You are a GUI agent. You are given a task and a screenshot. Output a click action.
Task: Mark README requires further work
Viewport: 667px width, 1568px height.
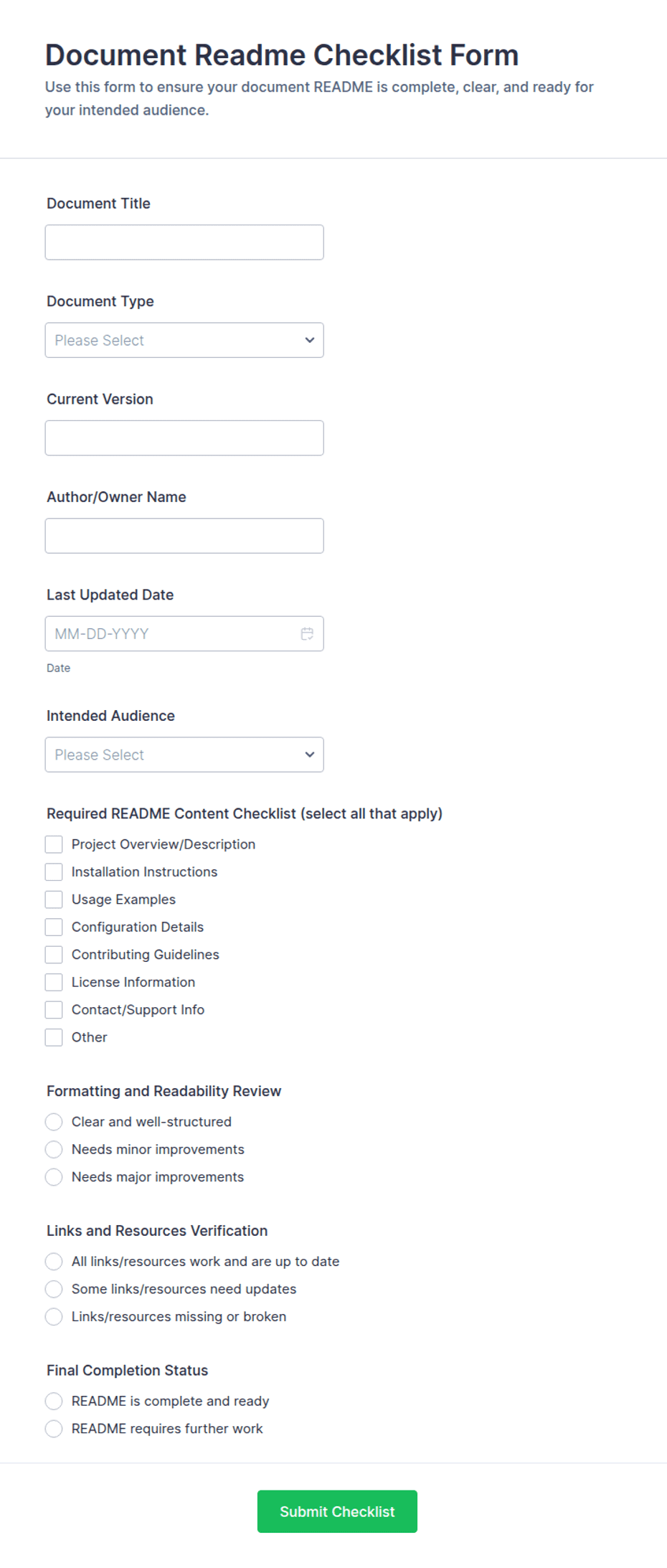[54, 1429]
